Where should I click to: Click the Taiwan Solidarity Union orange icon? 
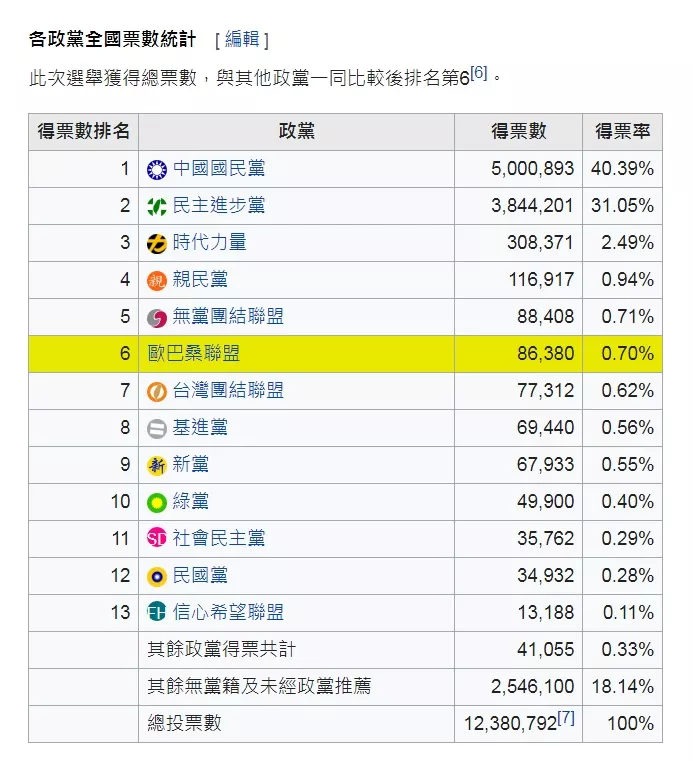coord(157,391)
